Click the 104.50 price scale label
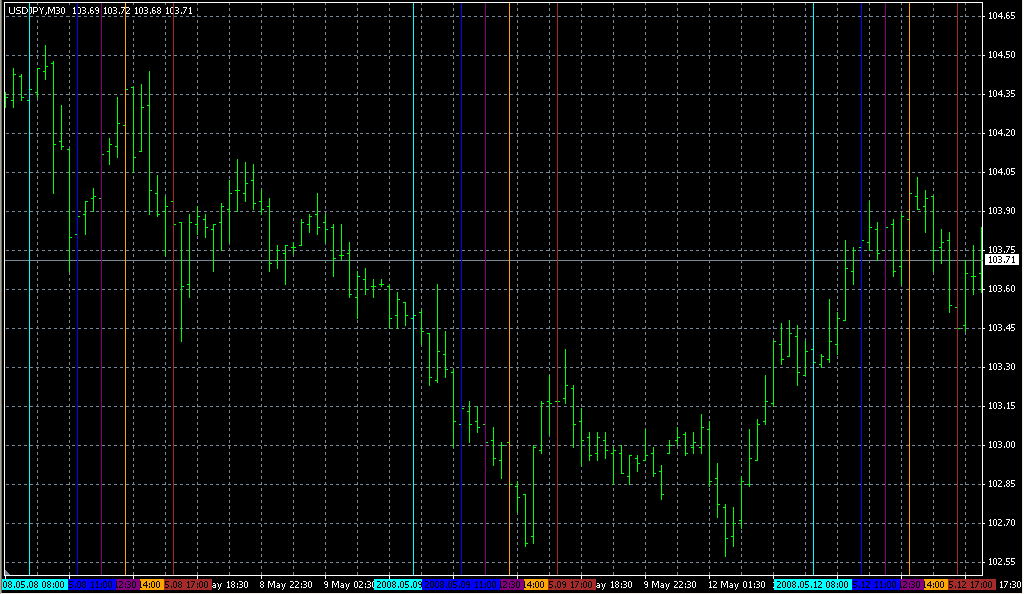1024x594 pixels. (1001, 55)
